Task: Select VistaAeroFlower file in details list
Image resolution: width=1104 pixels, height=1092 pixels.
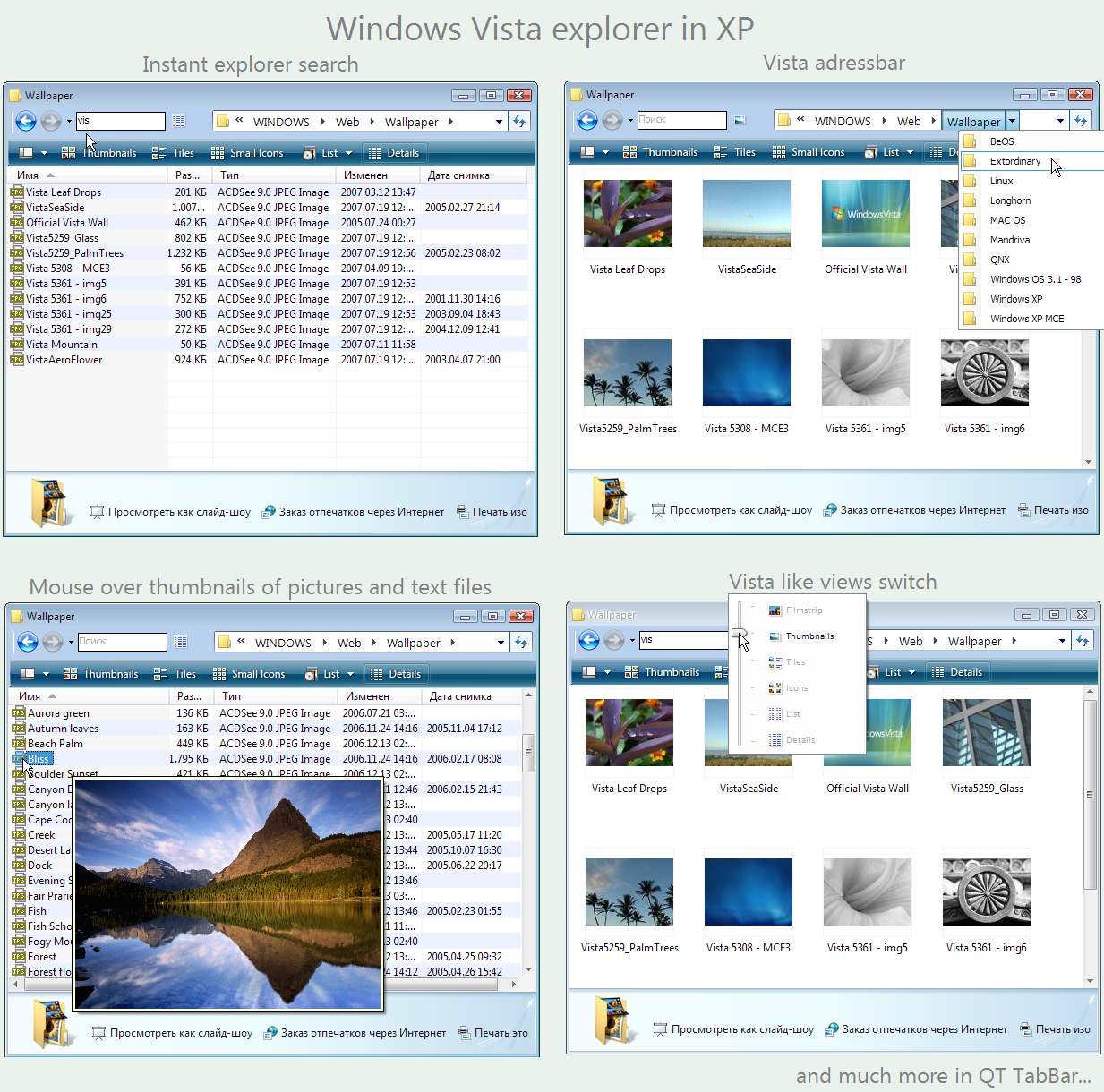Action: pyautogui.click(x=64, y=360)
